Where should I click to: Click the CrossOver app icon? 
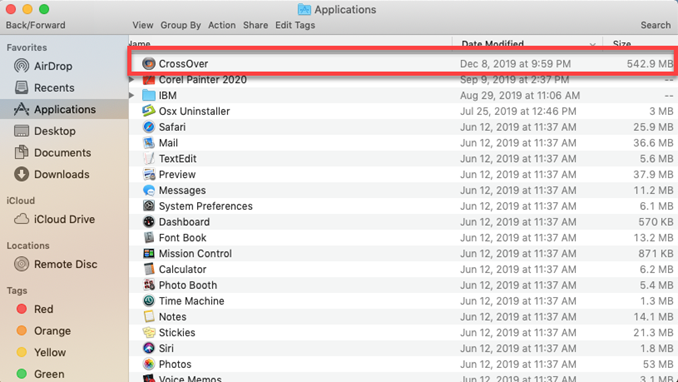pos(149,64)
